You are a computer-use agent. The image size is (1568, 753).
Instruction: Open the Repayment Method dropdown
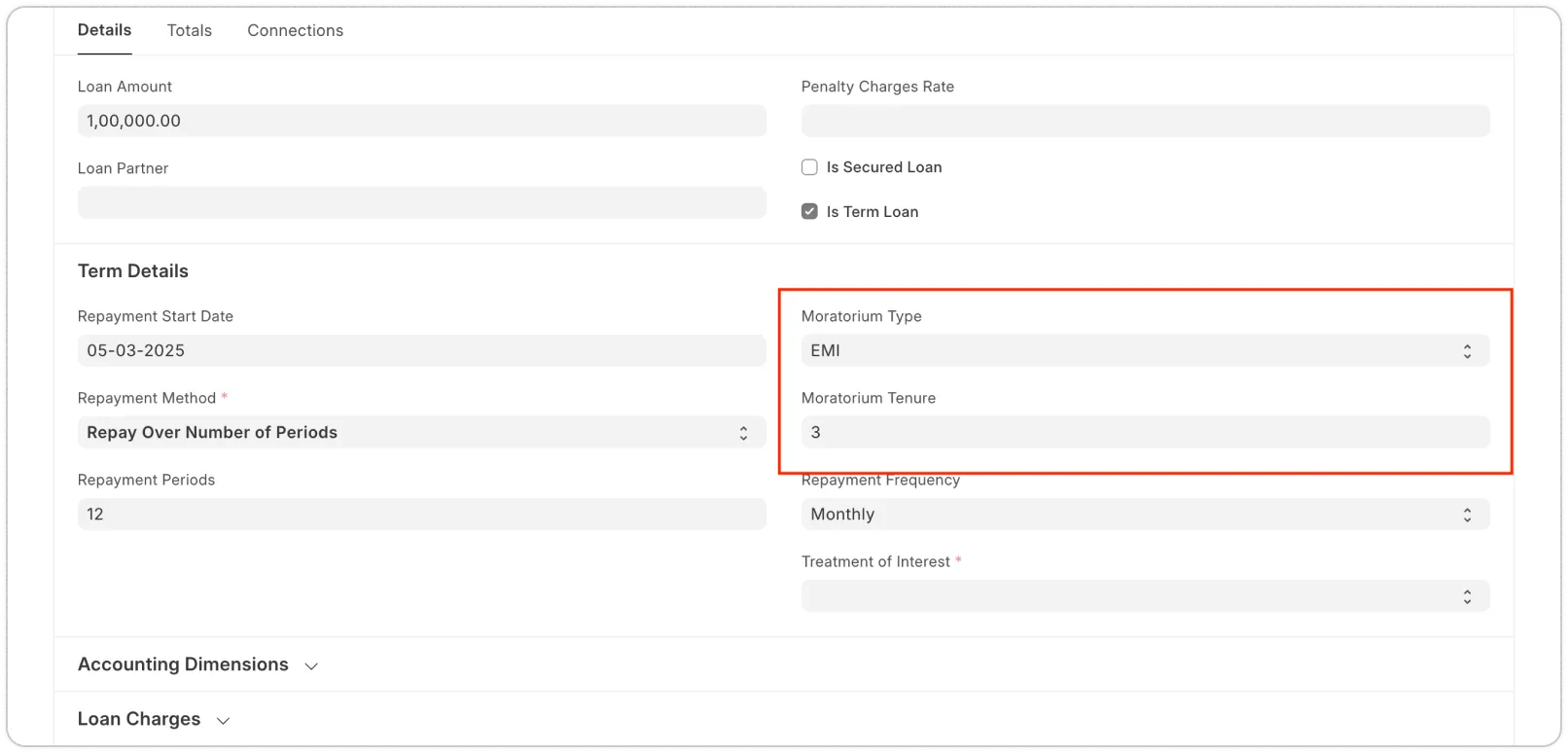(421, 432)
